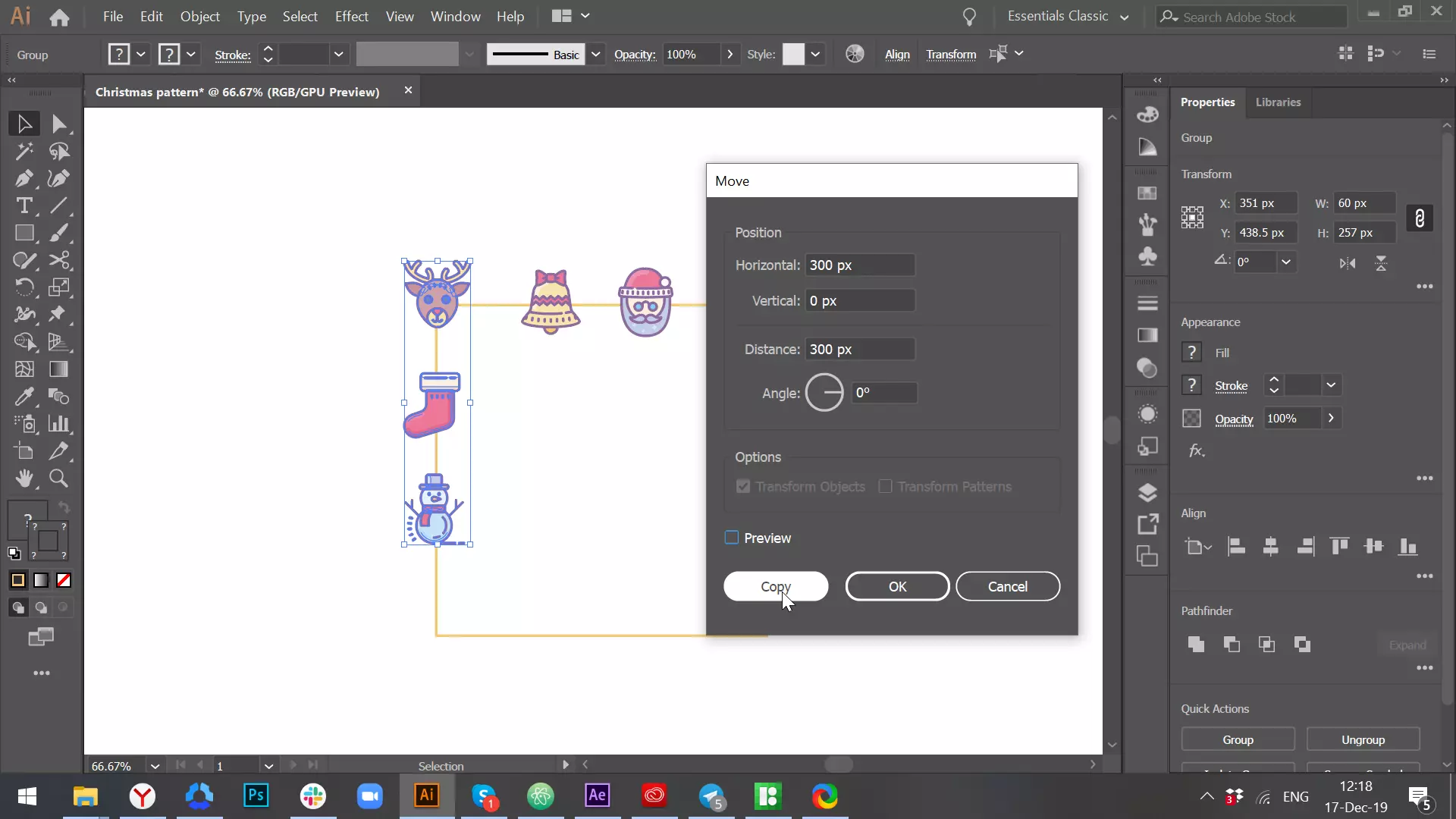Image resolution: width=1456 pixels, height=819 pixels.
Task: Open the Effect menu
Action: tap(351, 16)
